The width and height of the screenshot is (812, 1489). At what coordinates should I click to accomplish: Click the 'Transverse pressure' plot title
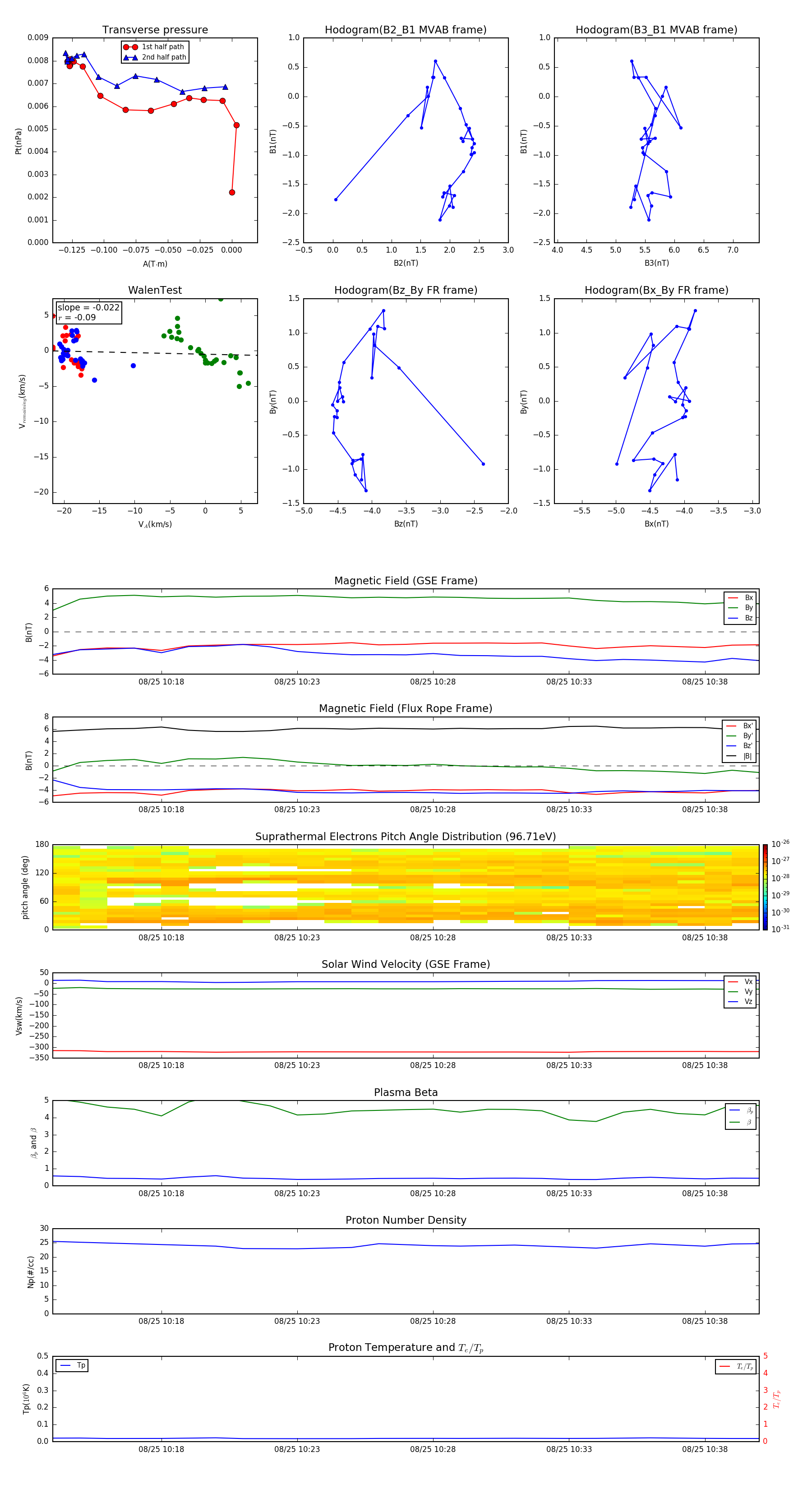(155, 30)
